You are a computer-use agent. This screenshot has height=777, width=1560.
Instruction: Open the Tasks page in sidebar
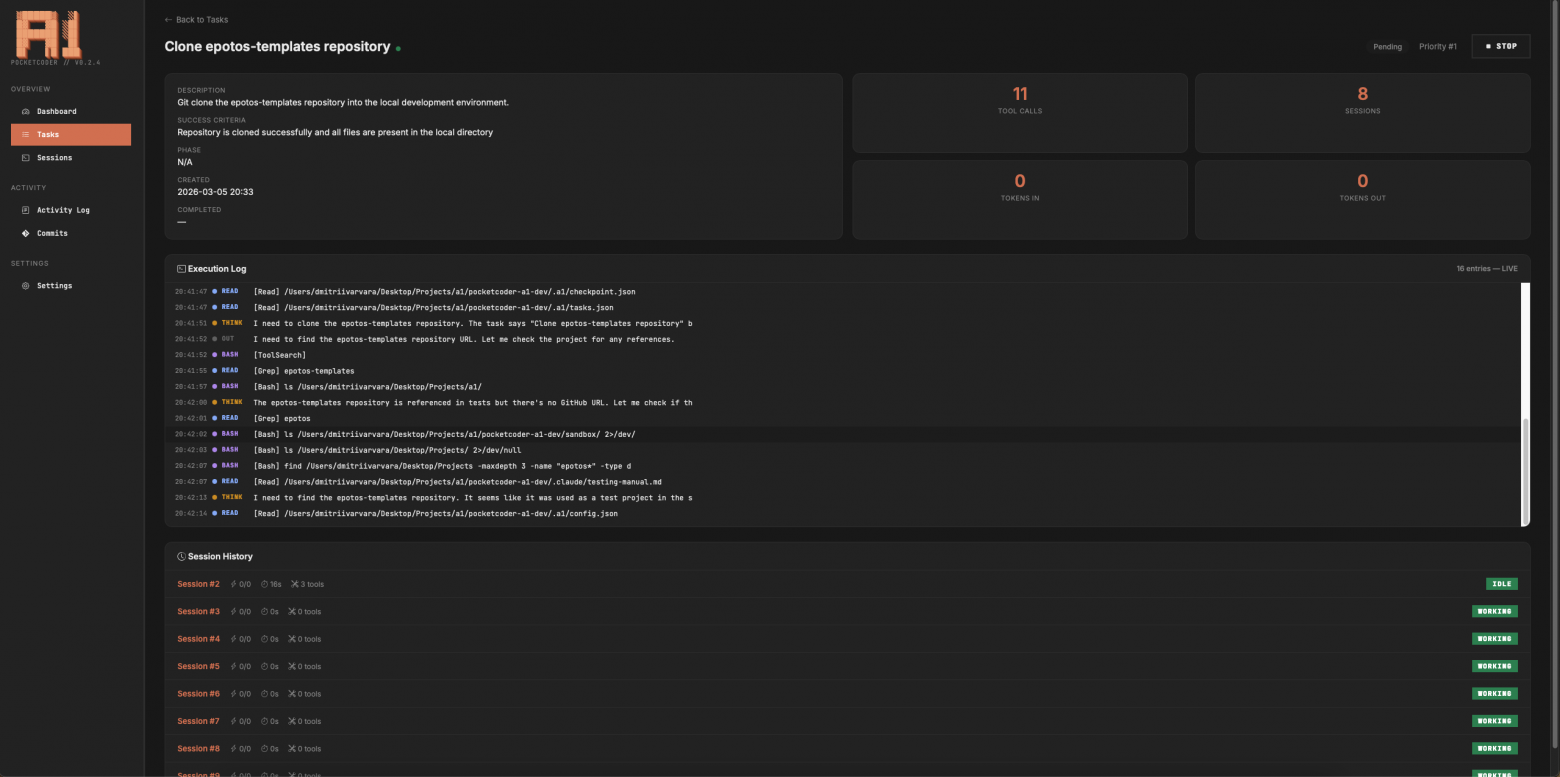click(71, 134)
